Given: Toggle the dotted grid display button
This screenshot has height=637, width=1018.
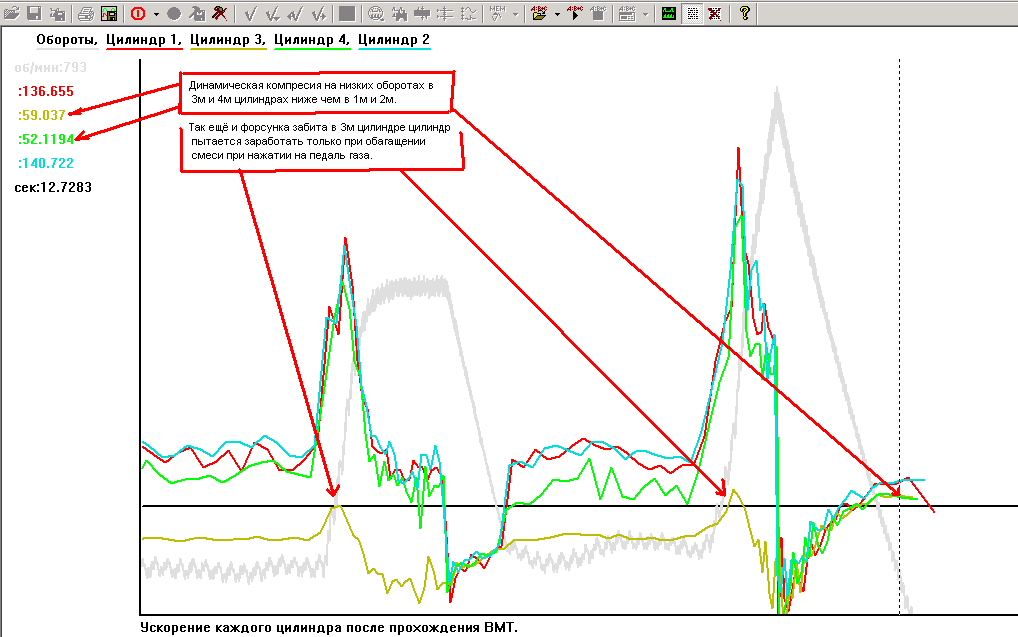Looking at the screenshot, I should click(693, 13).
